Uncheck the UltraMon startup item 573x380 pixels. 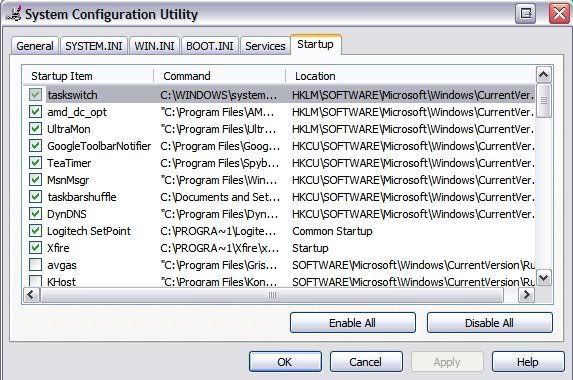pos(35,129)
